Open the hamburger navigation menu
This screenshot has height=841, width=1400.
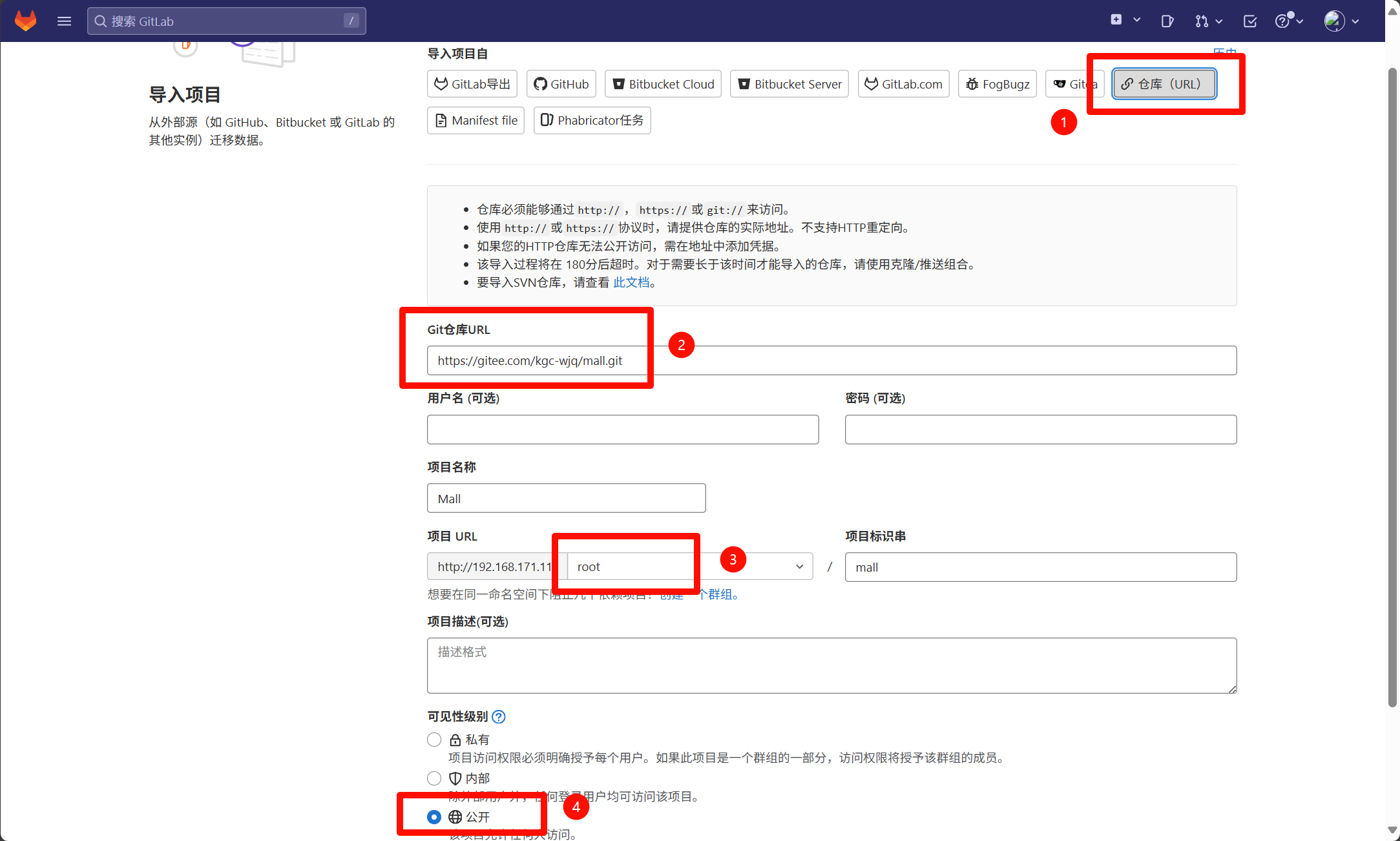(x=64, y=21)
